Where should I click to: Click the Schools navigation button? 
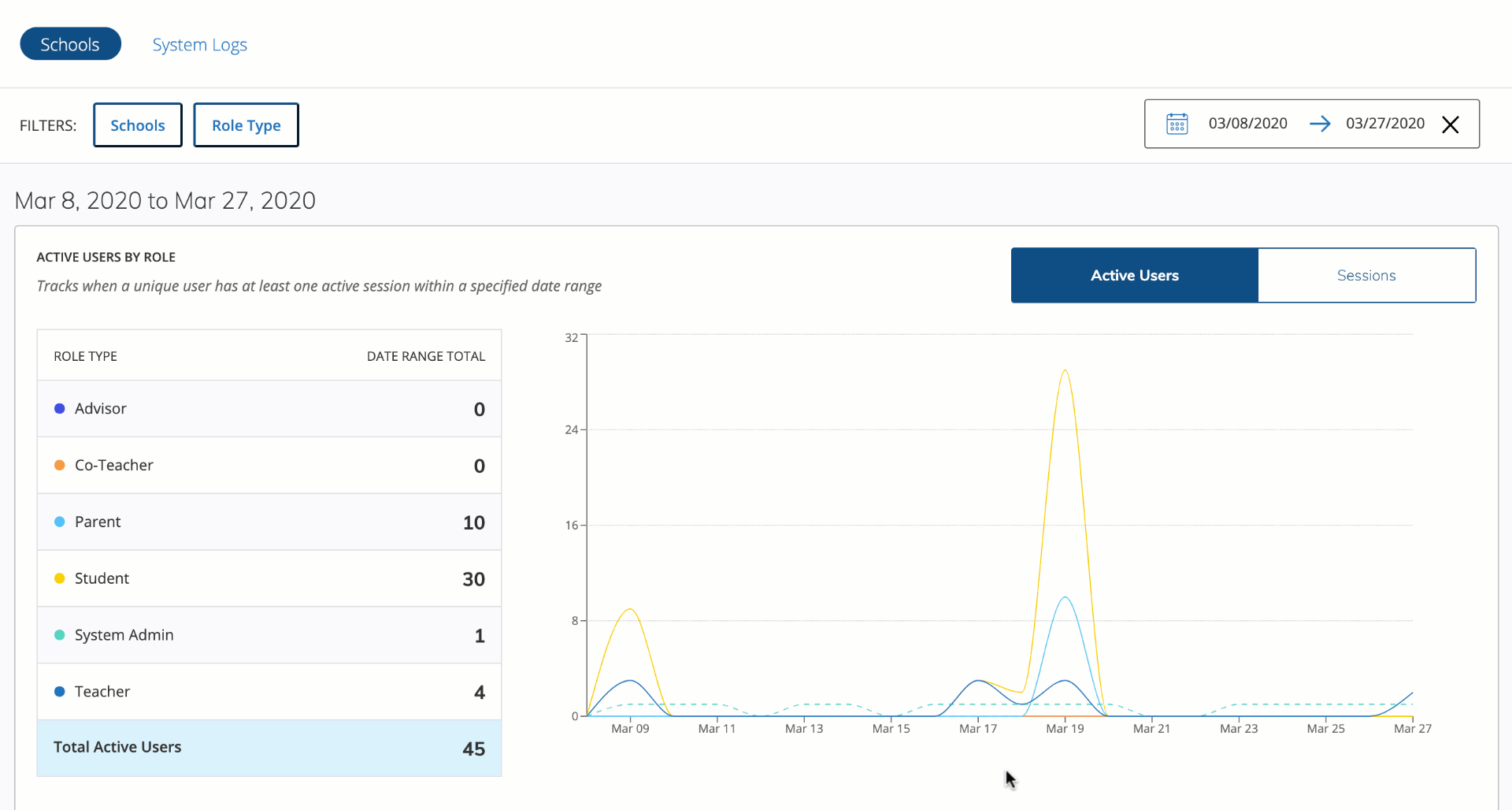70,43
